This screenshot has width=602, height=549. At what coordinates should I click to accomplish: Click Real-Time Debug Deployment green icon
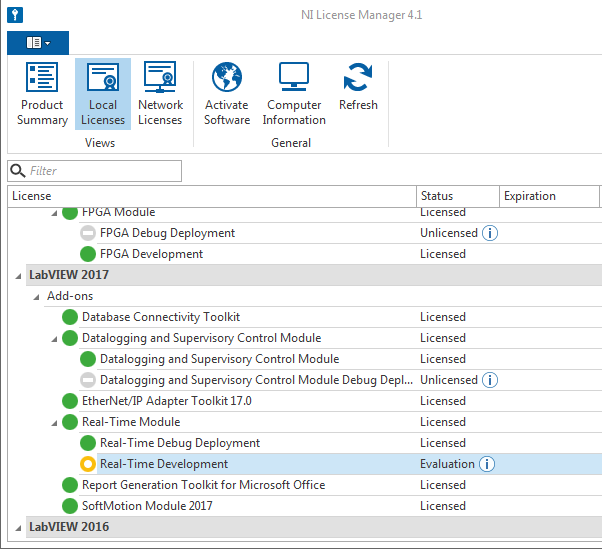pyautogui.click(x=88, y=443)
